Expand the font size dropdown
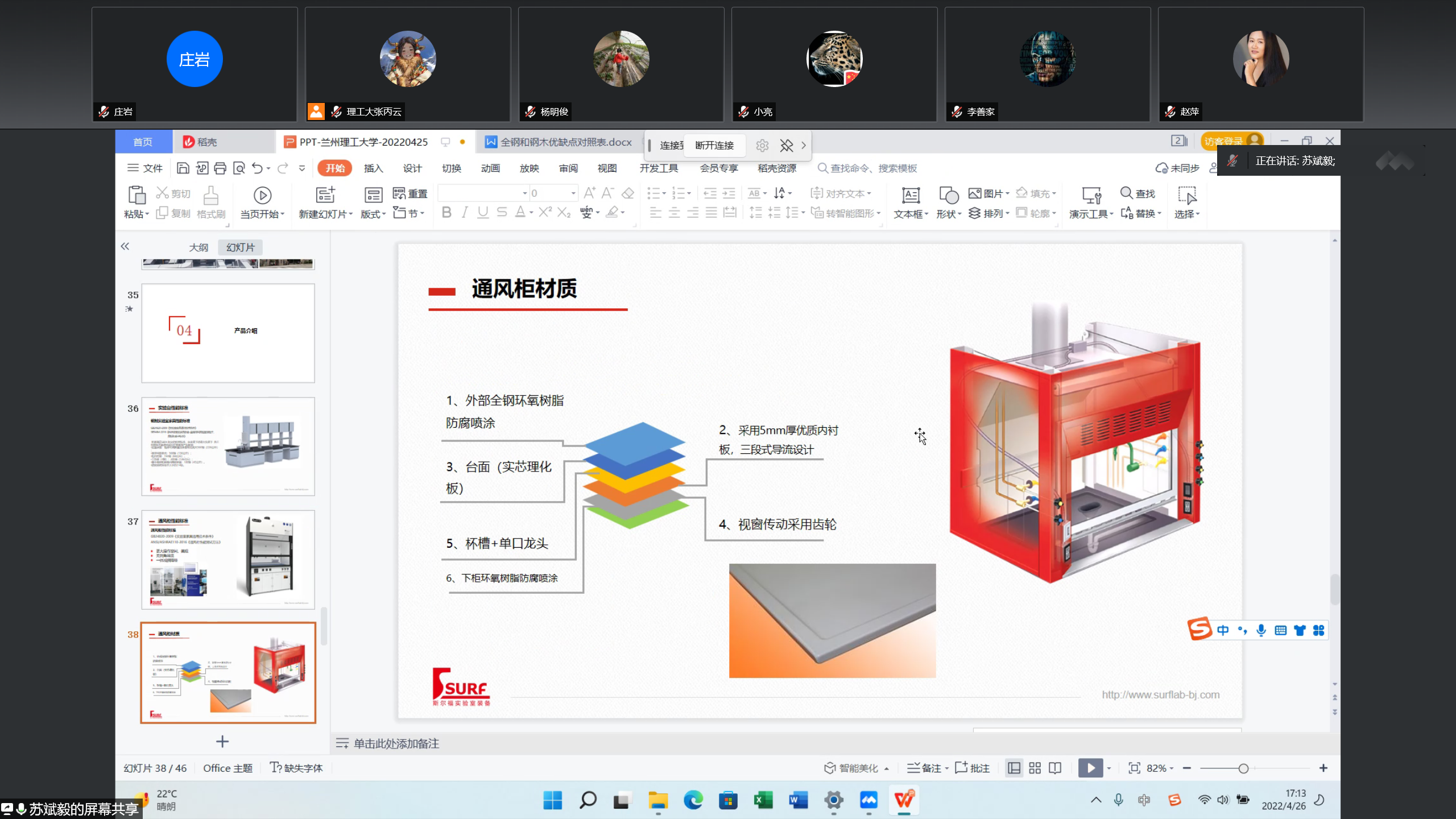 573,193
